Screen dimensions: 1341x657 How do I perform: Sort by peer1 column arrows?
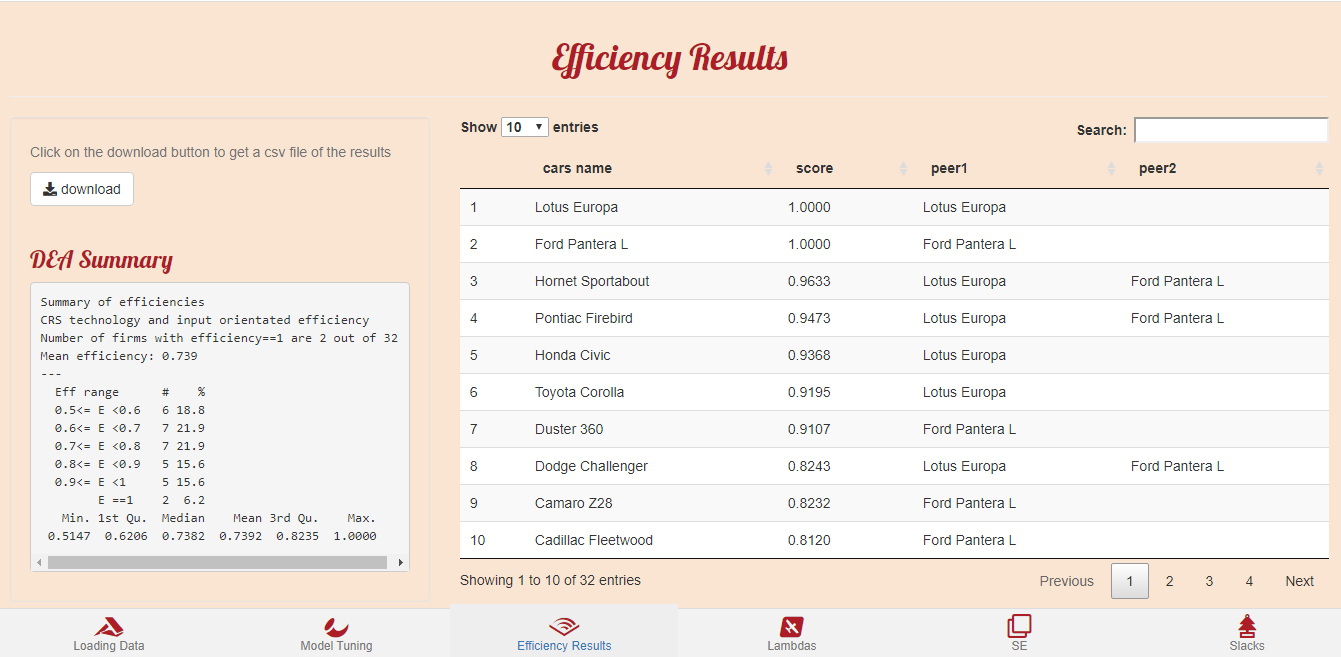coord(1111,169)
